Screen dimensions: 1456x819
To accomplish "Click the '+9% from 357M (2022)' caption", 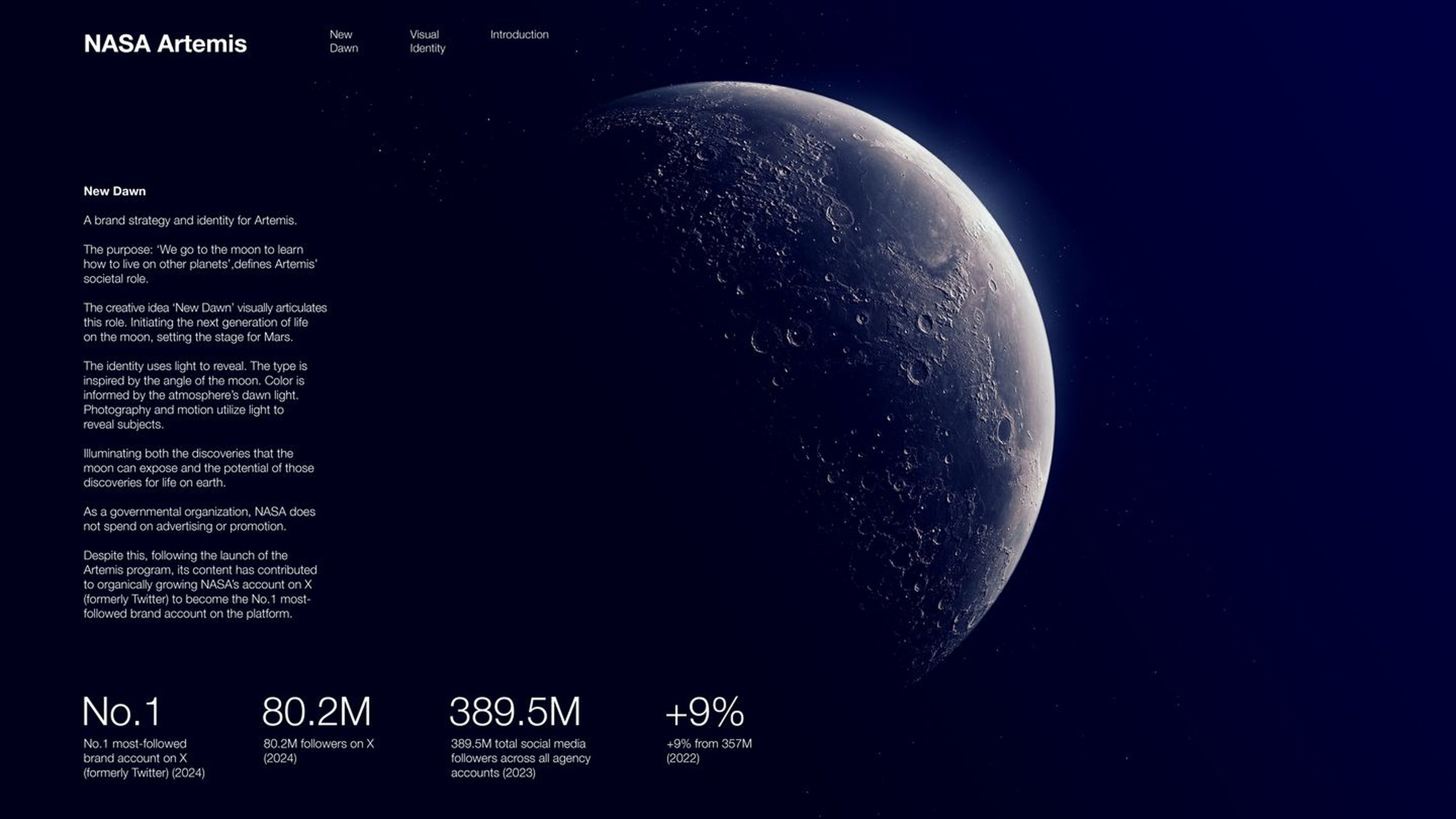I will 710,751.
